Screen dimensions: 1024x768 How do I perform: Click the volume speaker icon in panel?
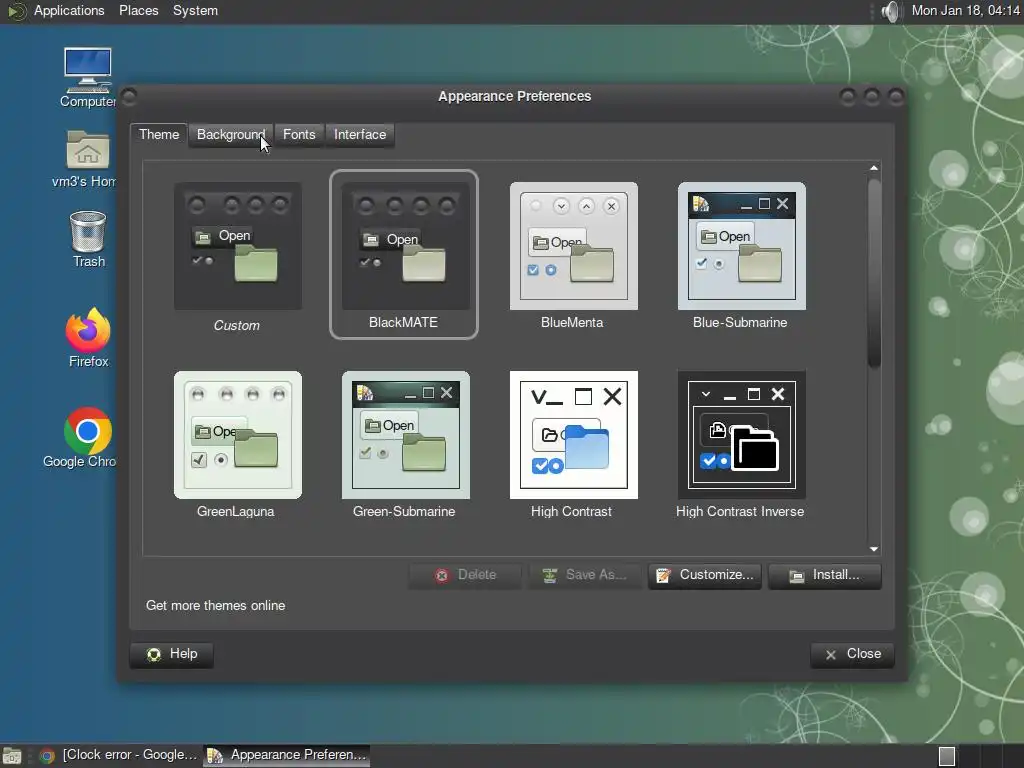pos(890,11)
